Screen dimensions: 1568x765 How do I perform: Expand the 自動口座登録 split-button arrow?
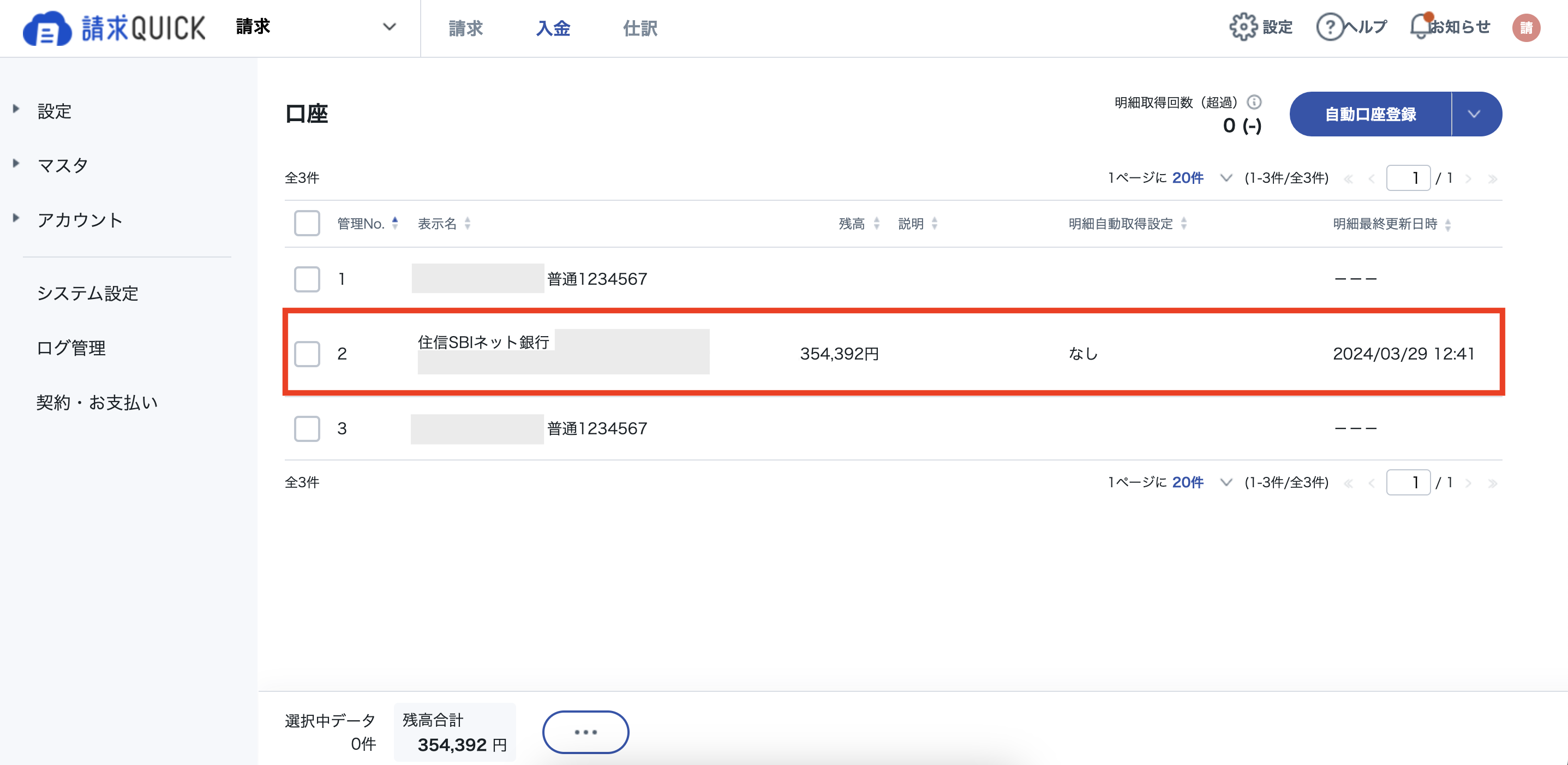coord(1476,114)
